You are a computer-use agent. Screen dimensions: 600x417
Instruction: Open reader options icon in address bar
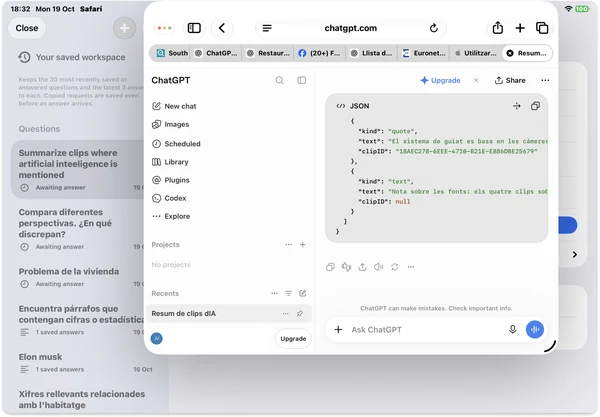[x=267, y=28]
